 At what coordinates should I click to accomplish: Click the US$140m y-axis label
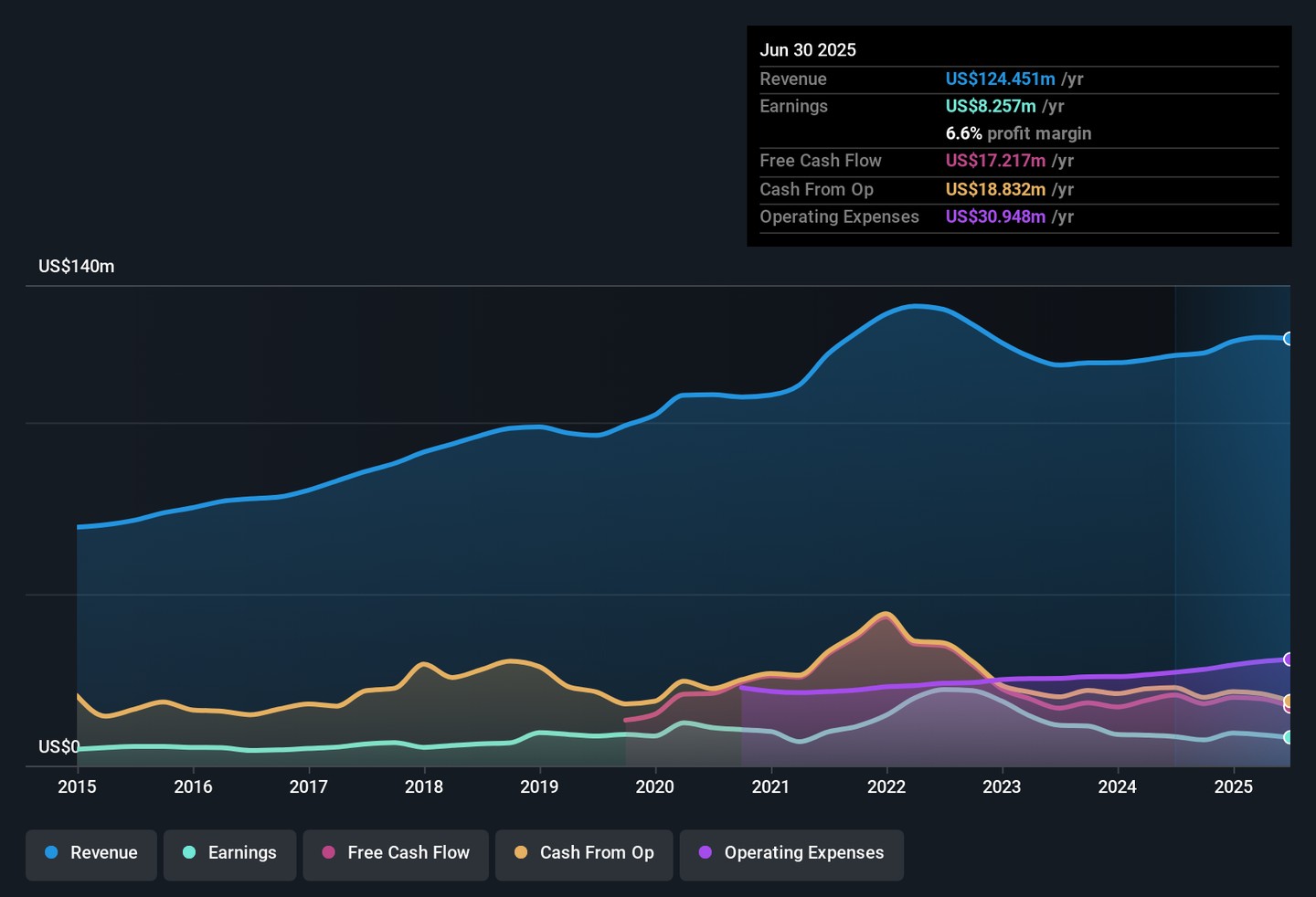(77, 267)
